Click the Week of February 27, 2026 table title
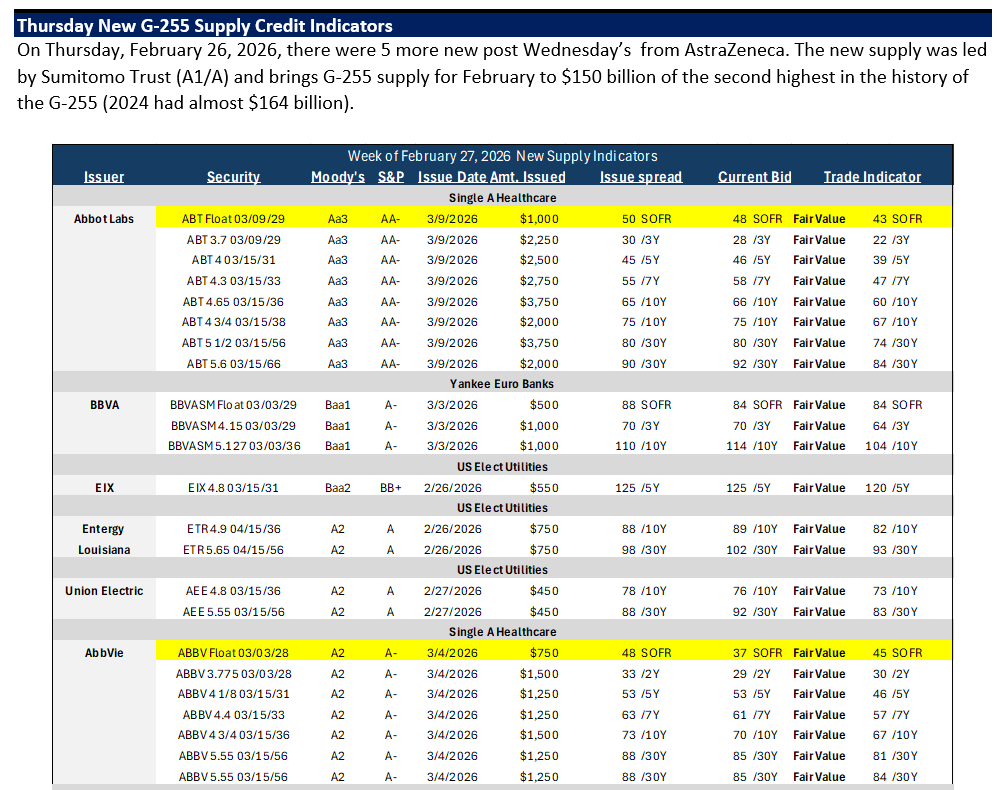This screenshot has height=790, width=1005. pyautogui.click(x=502, y=156)
